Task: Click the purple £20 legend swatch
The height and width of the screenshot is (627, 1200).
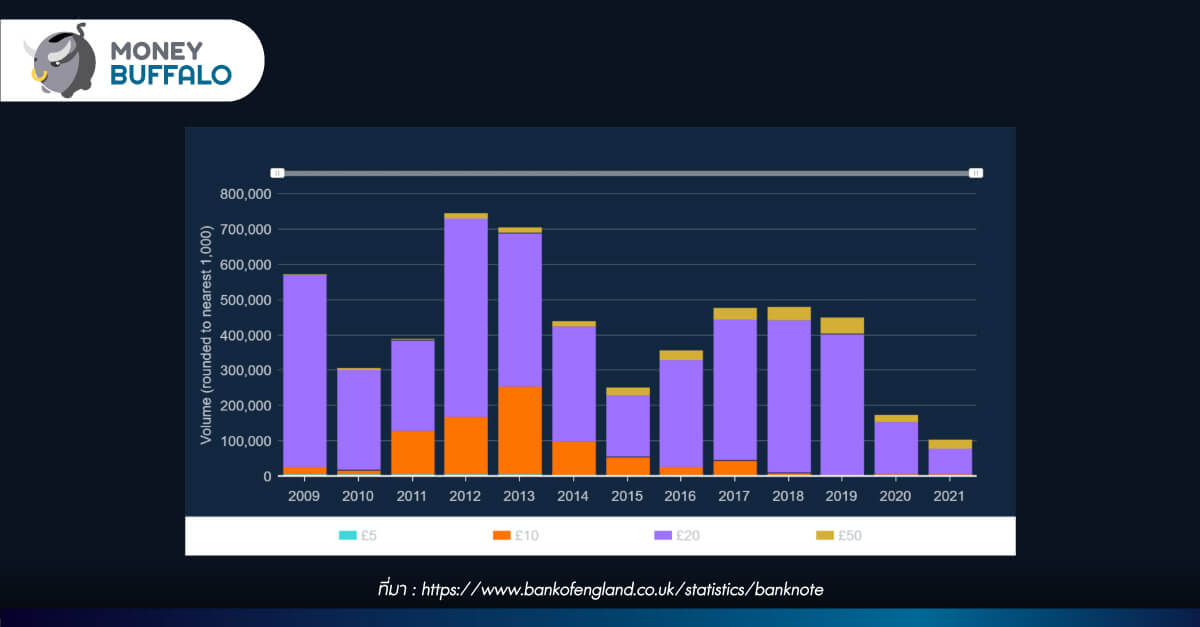Action: pos(663,536)
